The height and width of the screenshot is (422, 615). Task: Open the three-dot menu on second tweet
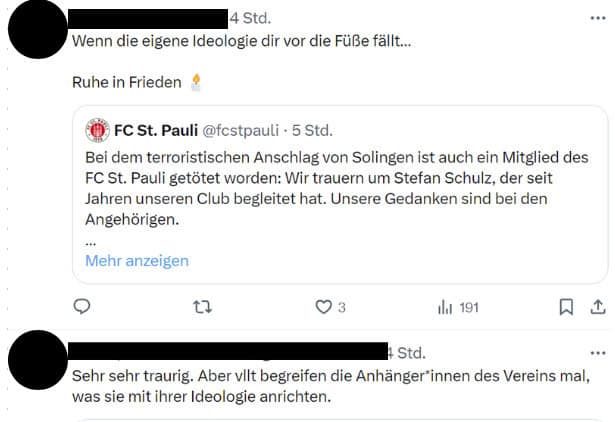[x=598, y=353]
